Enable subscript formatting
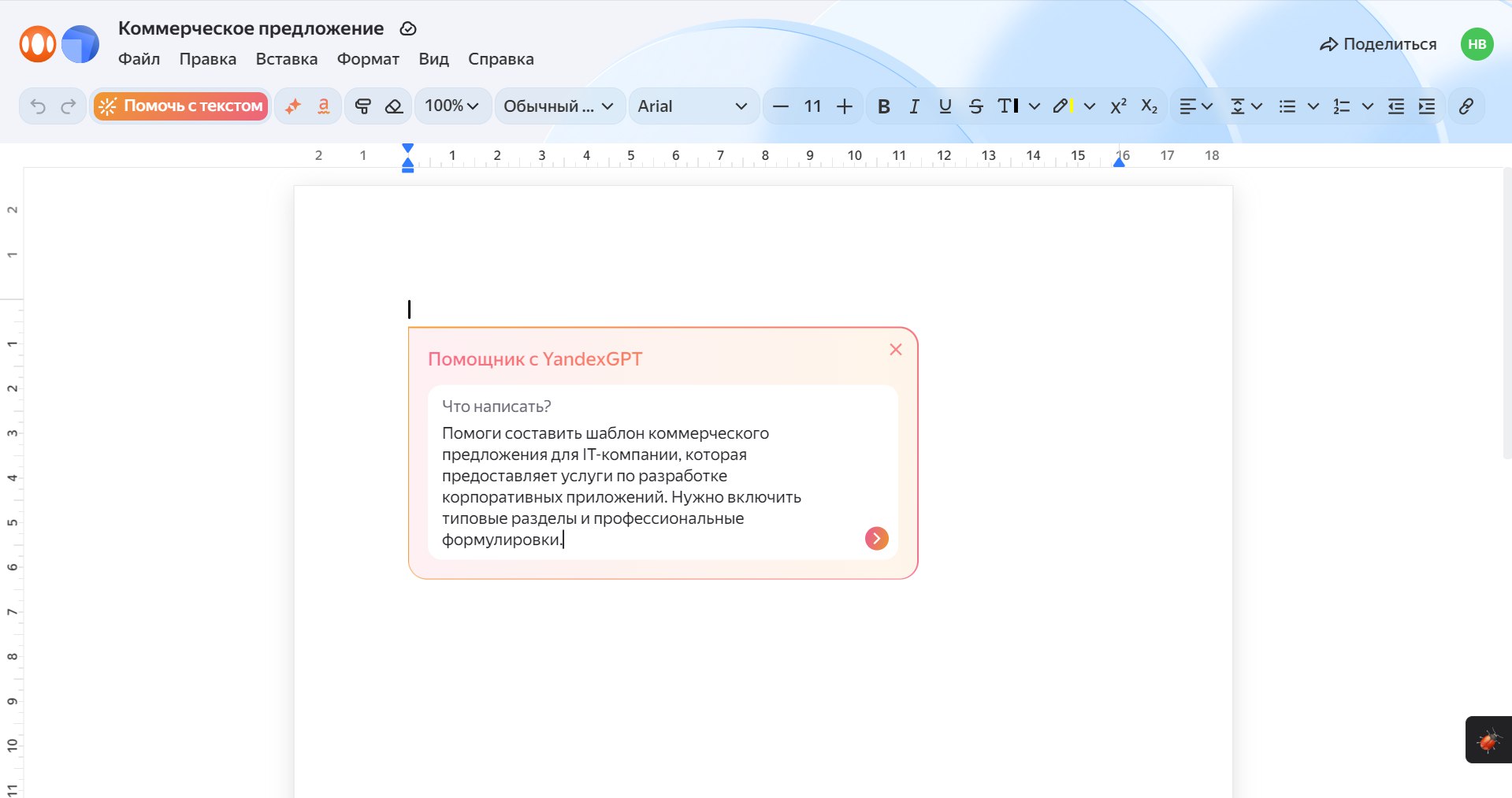1512x798 pixels. click(x=1149, y=106)
